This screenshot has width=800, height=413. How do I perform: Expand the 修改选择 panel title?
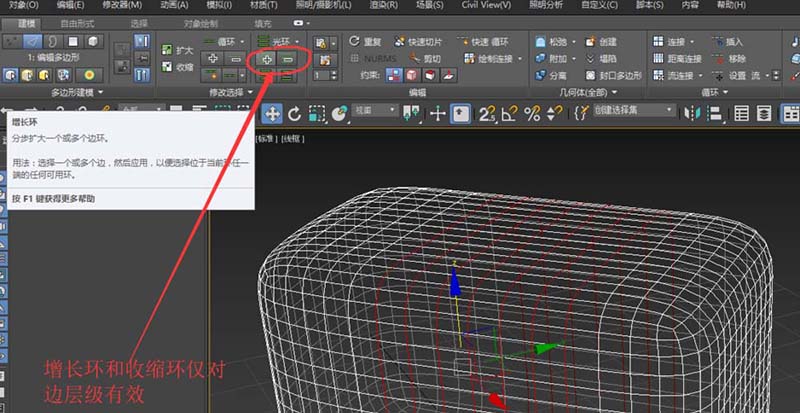tap(231, 92)
